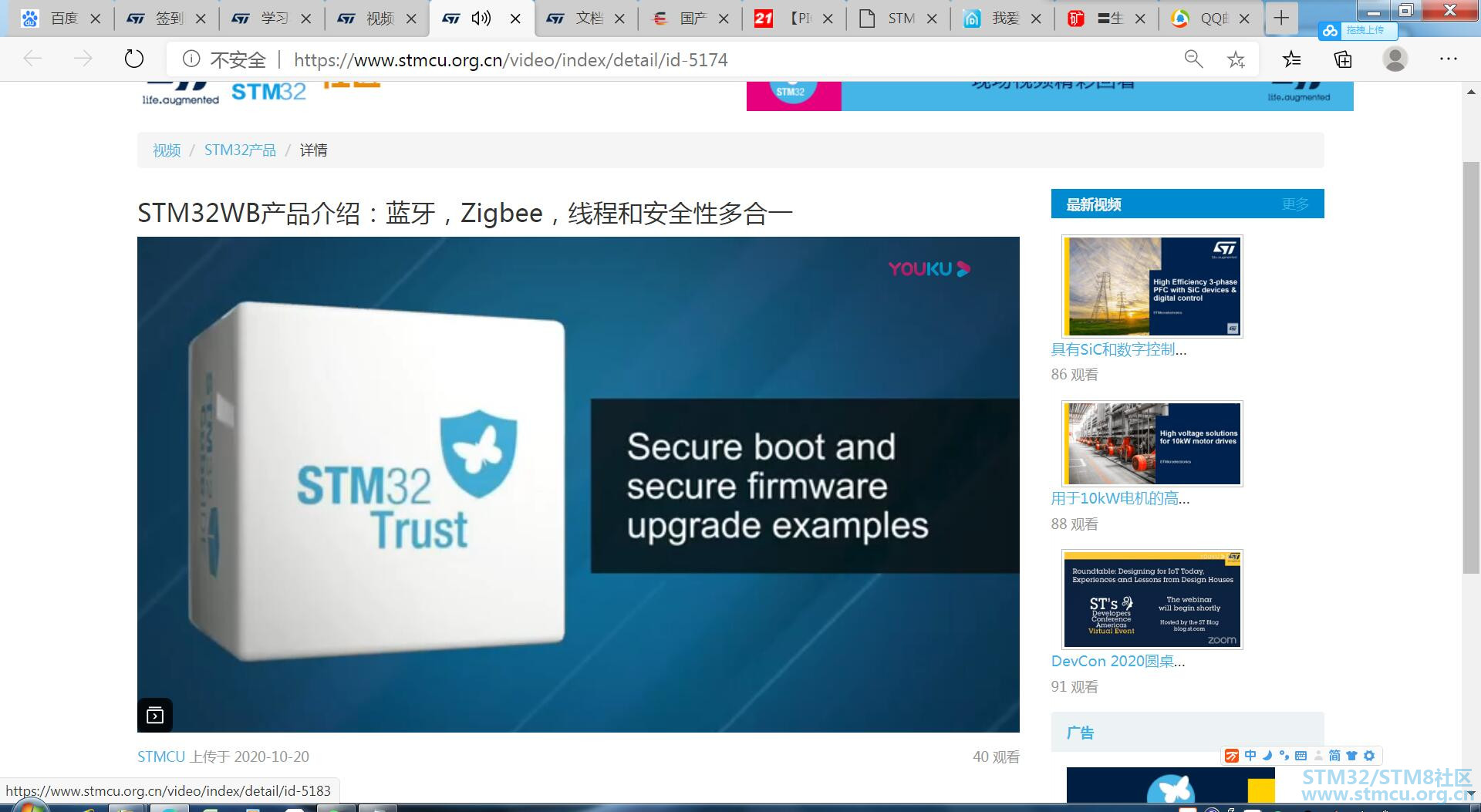
Task: Click the top banner advertisement
Action: click(x=1050, y=96)
